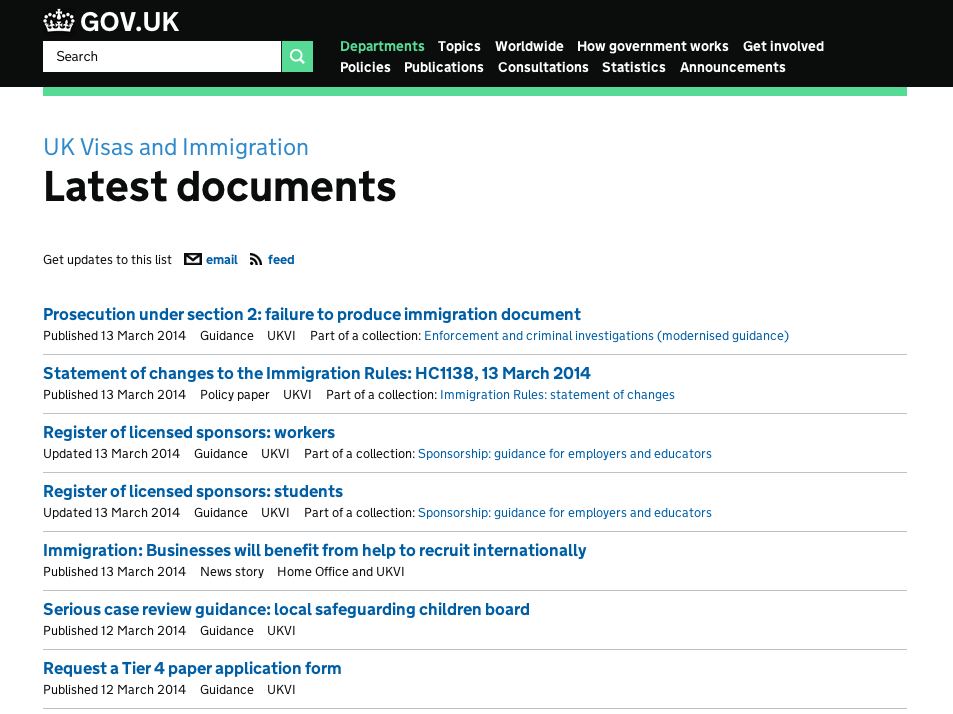Open Enforcement and criminal investigations collection
The height and width of the screenshot is (714, 953).
tap(606, 335)
